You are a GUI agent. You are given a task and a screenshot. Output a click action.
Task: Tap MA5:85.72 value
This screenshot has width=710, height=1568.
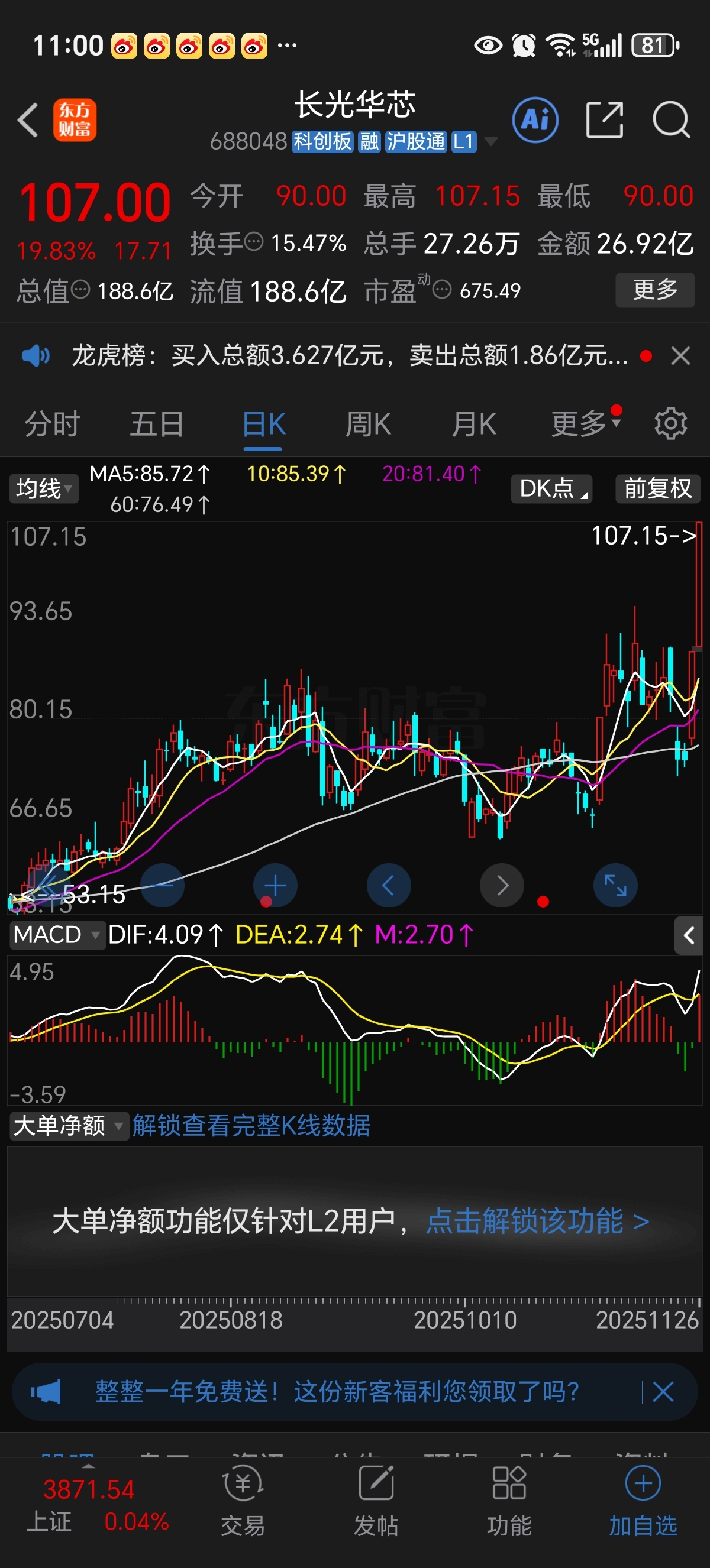tap(150, 474)
